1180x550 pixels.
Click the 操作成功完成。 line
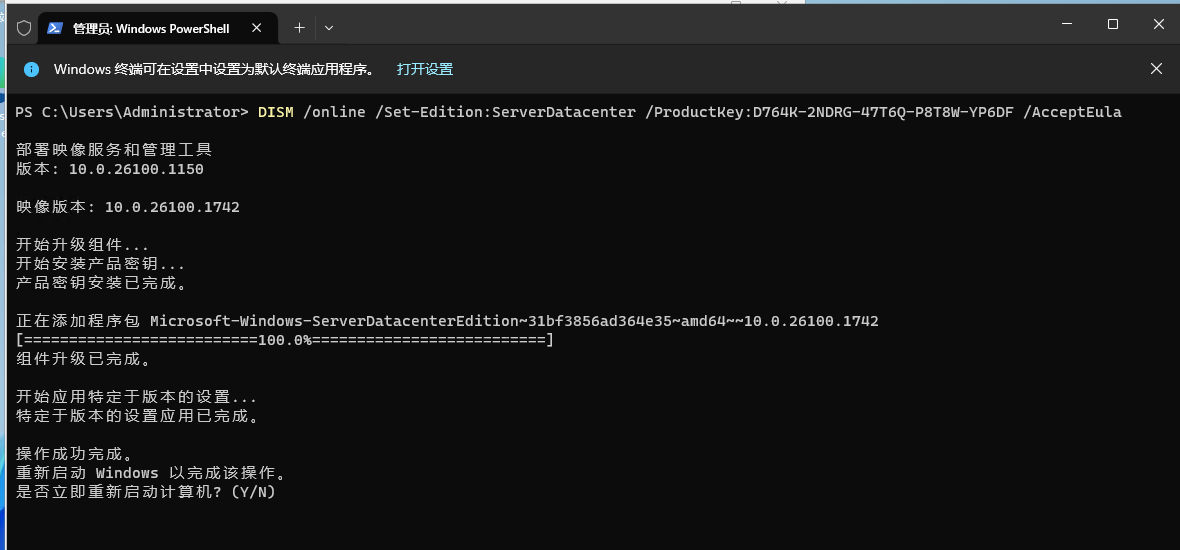(x=73, y=454)
